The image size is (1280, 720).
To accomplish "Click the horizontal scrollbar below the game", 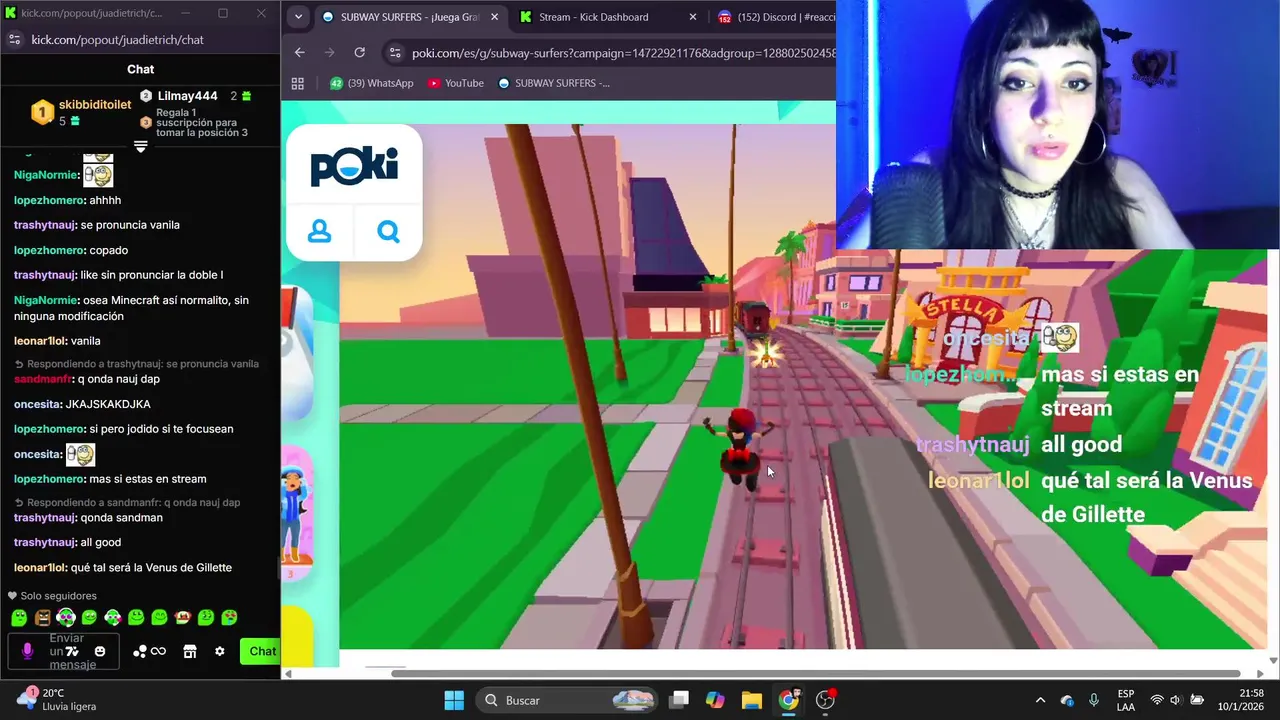I will 815,673.
